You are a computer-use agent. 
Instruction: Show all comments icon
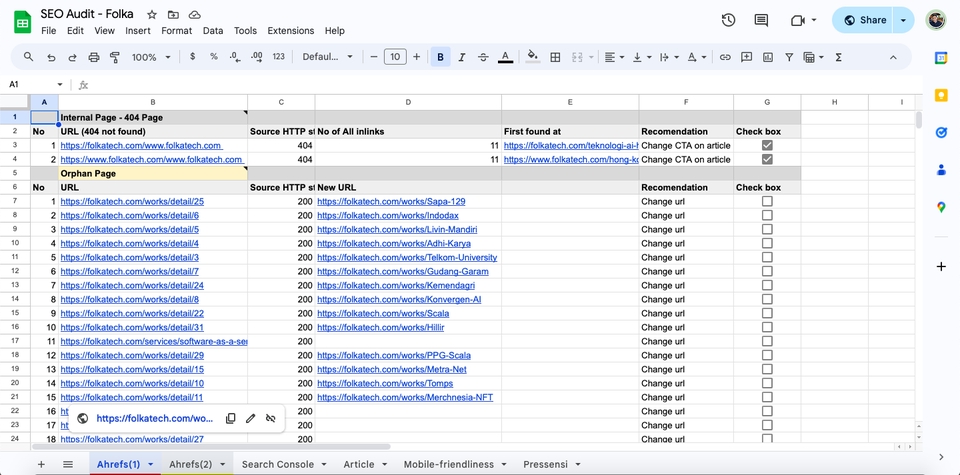(x=761, y=20)
